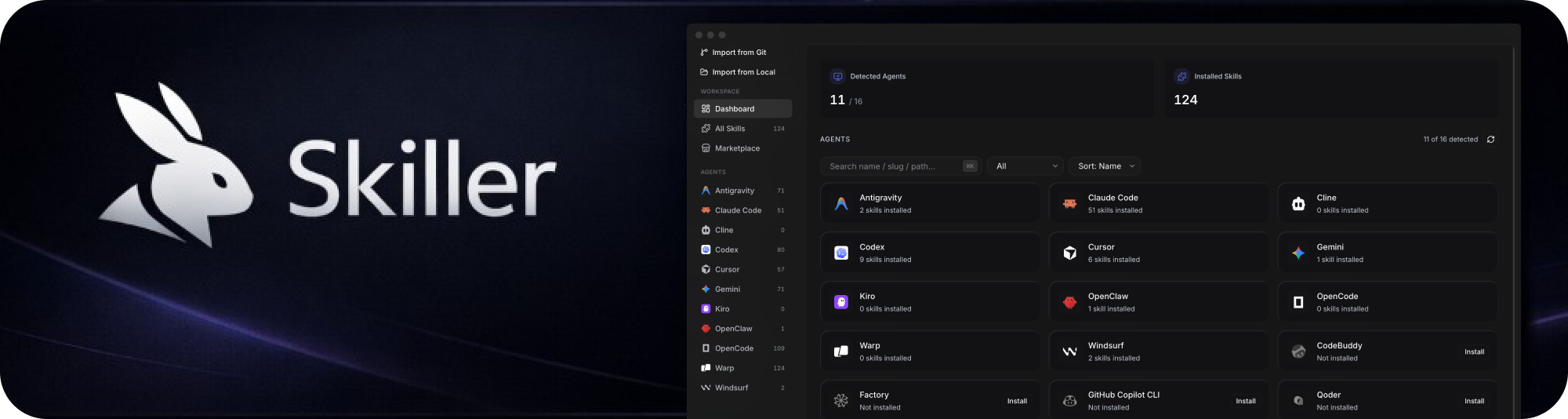Select OpenCode label in sidebar

tap(734, 348)
